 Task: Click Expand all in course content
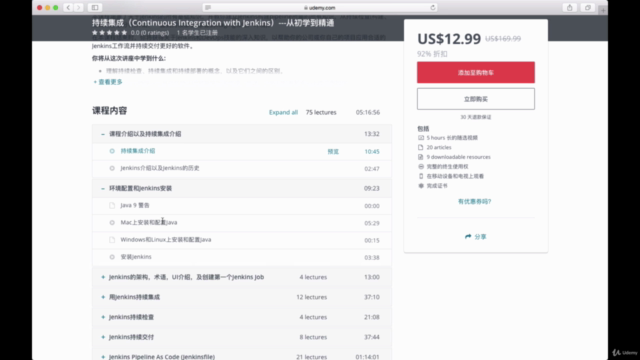pos(283,112)
